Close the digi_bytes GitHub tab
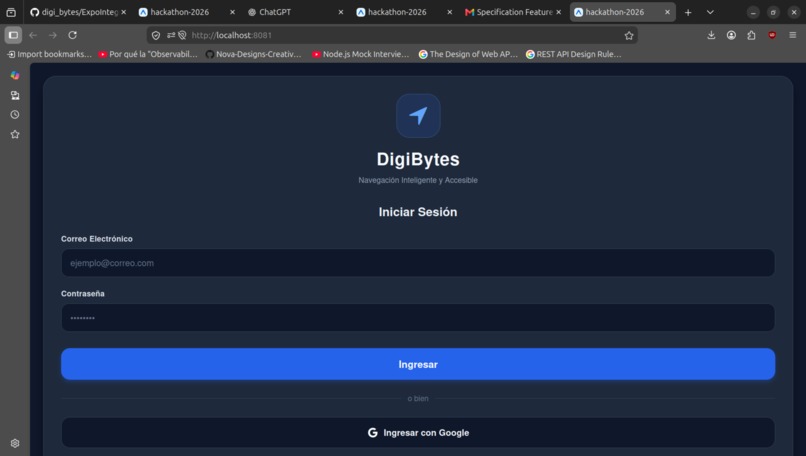The width and height of the screenshot is (806, 456). tap(123, 12)
